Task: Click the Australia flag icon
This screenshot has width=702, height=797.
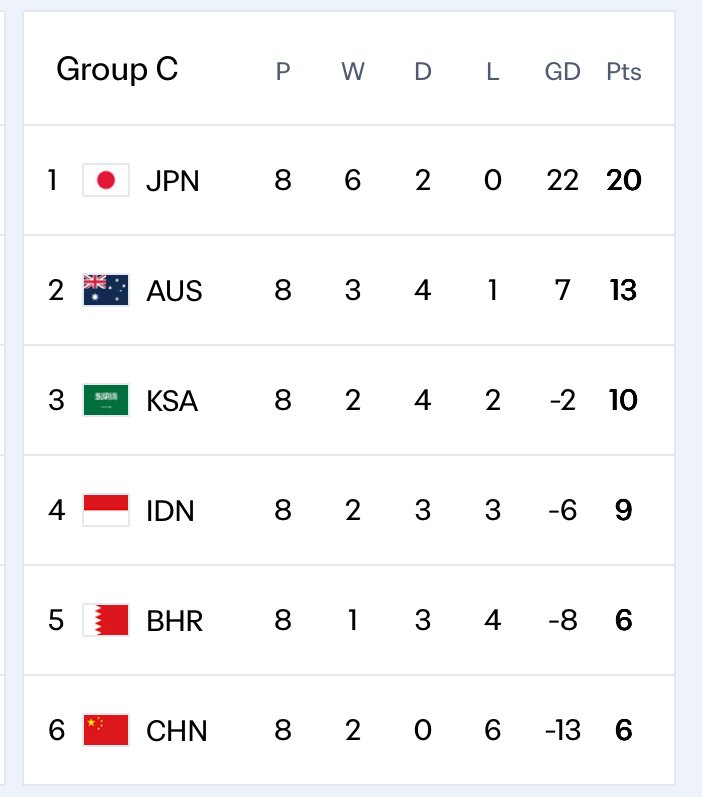Action: tap(106, 290)
